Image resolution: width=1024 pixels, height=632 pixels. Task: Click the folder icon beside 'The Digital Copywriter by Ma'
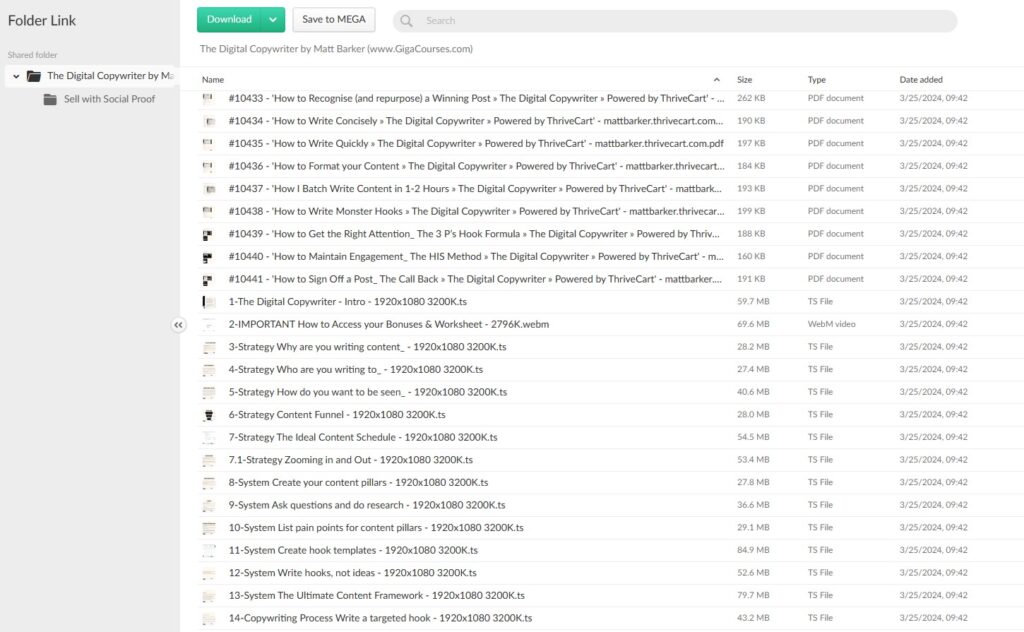click(x=36, y=75)
